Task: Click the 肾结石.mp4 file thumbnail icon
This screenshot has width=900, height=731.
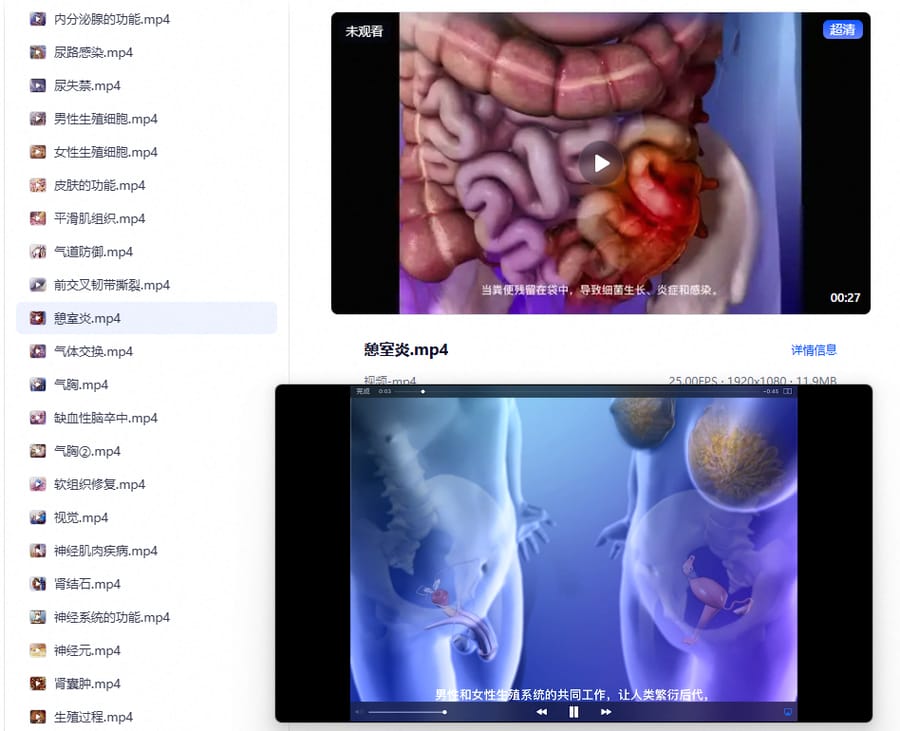Action: click(38, 584)
